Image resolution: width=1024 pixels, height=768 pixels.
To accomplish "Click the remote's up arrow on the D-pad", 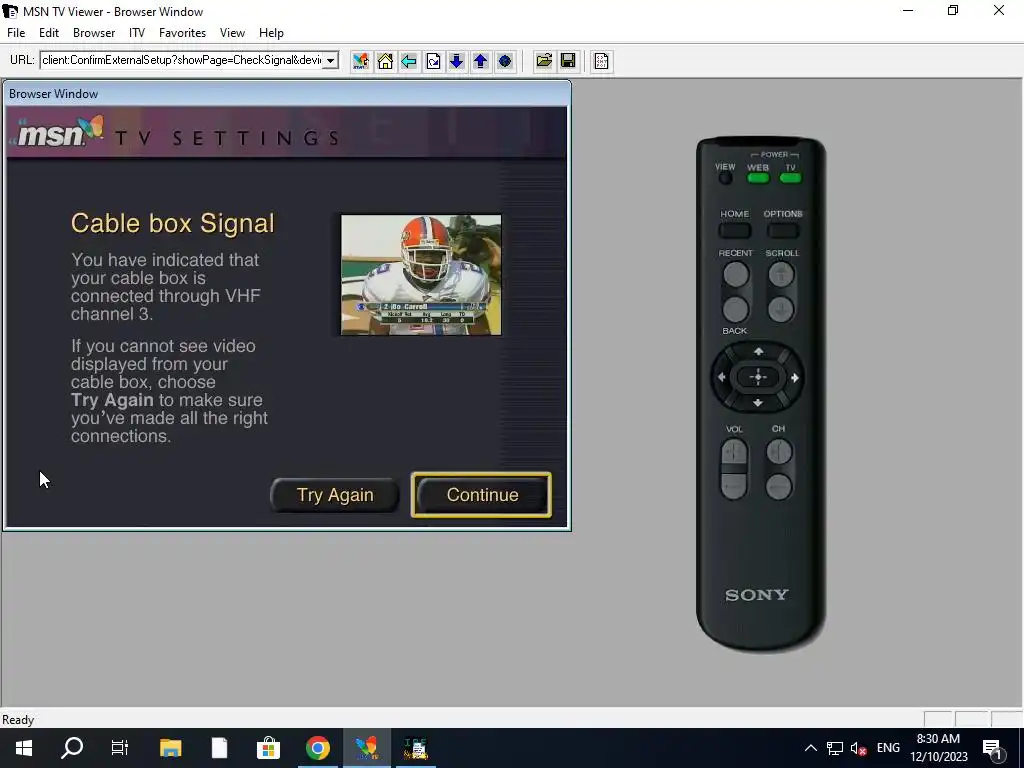I will pos(758,351).
